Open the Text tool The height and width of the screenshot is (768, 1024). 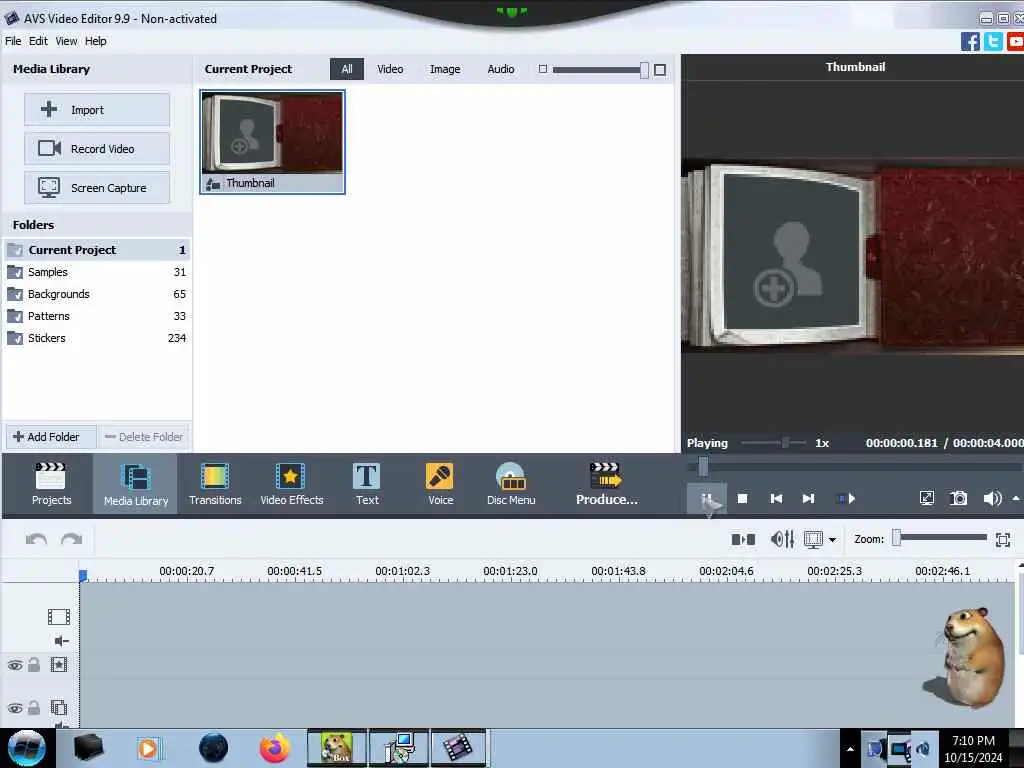tap(367, 484)
